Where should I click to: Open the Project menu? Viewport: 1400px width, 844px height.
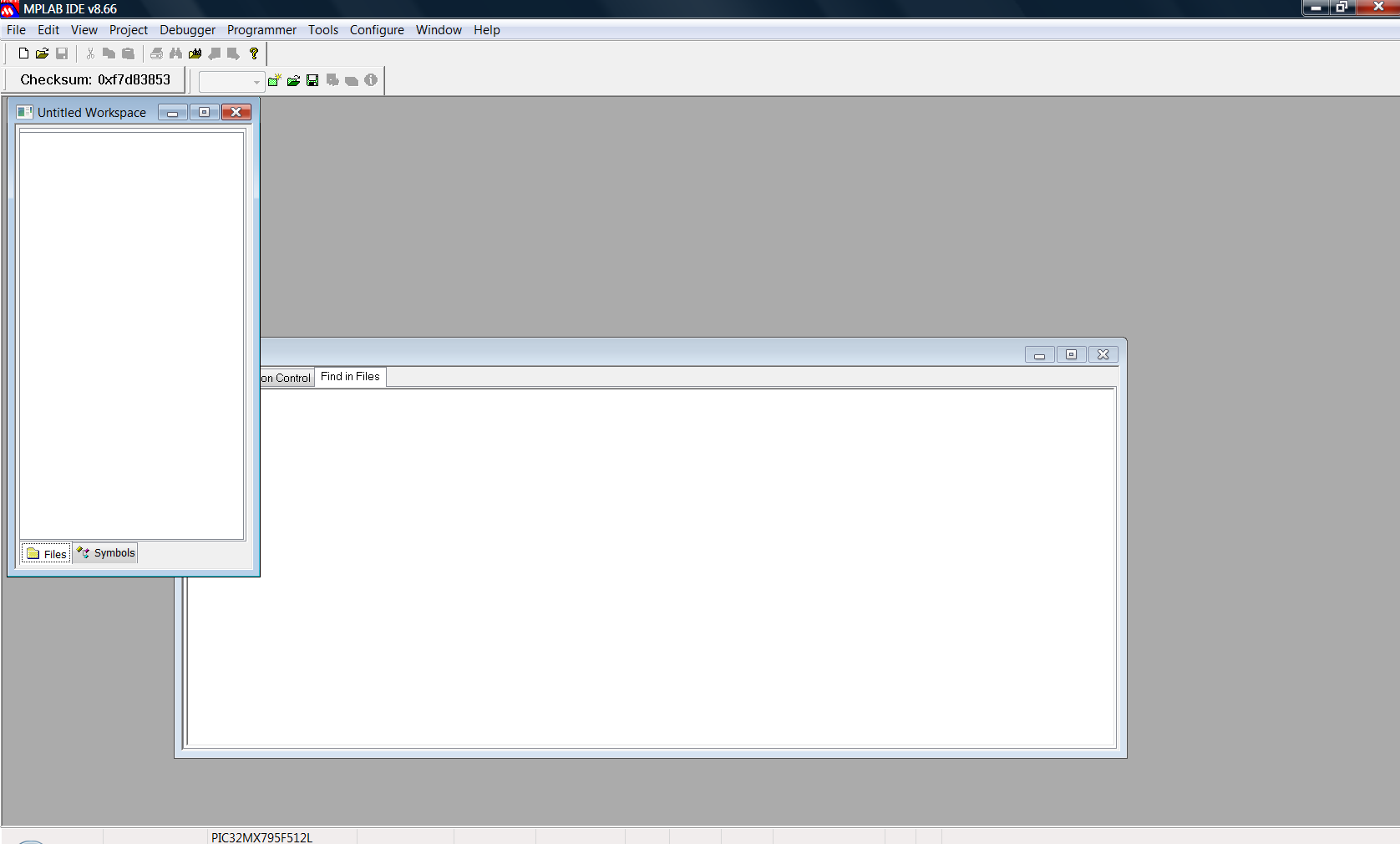[x=129, y=30]
